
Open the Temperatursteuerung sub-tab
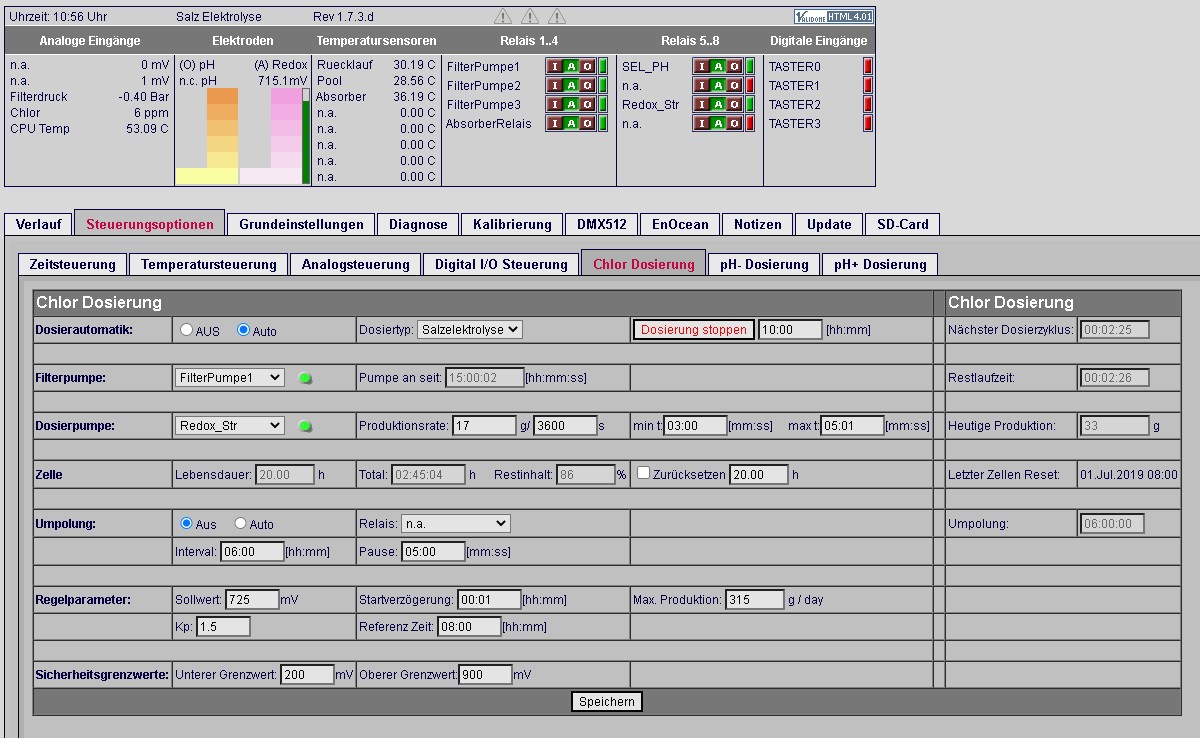coord(209,264)
